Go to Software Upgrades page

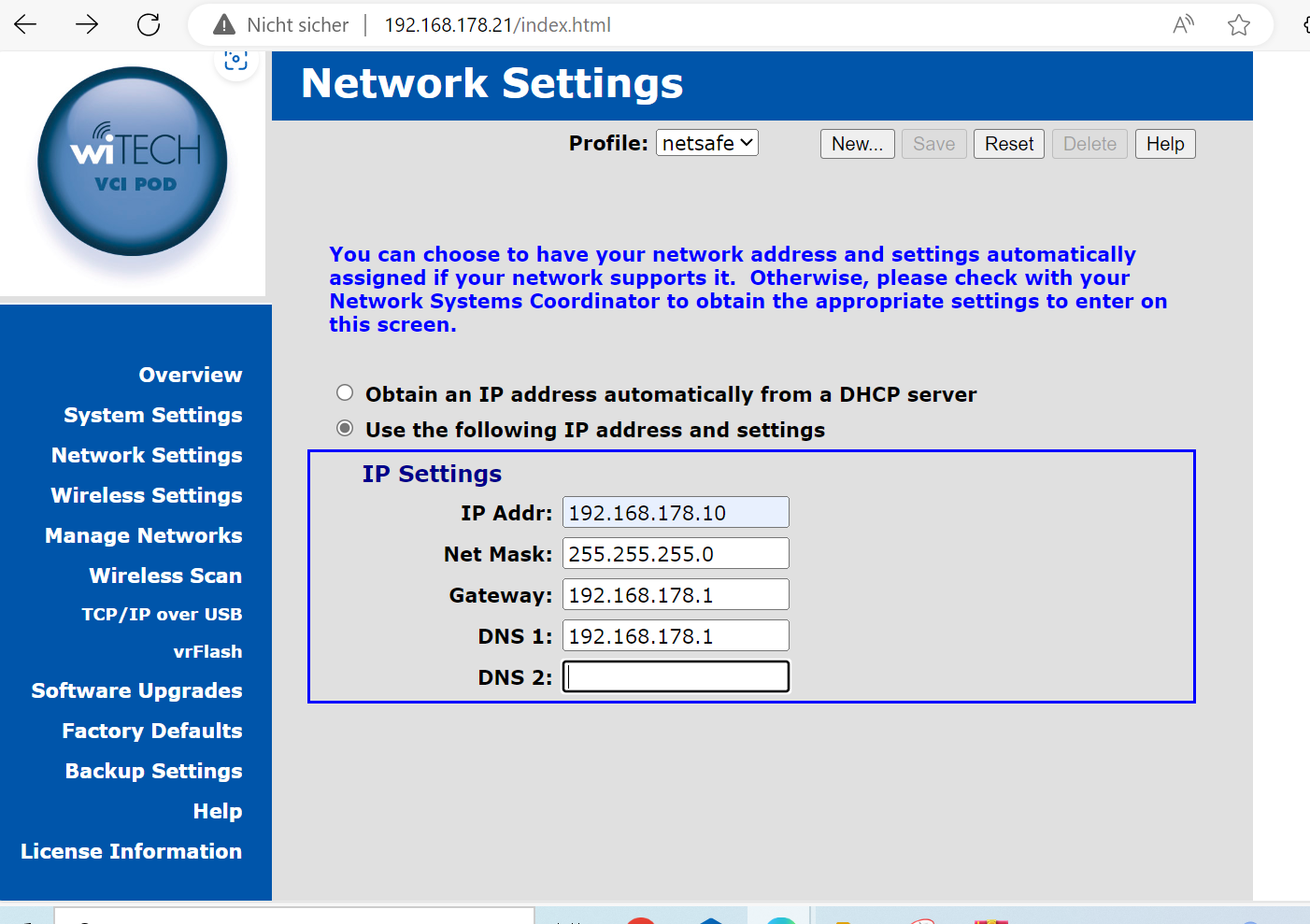coord(137,690)
